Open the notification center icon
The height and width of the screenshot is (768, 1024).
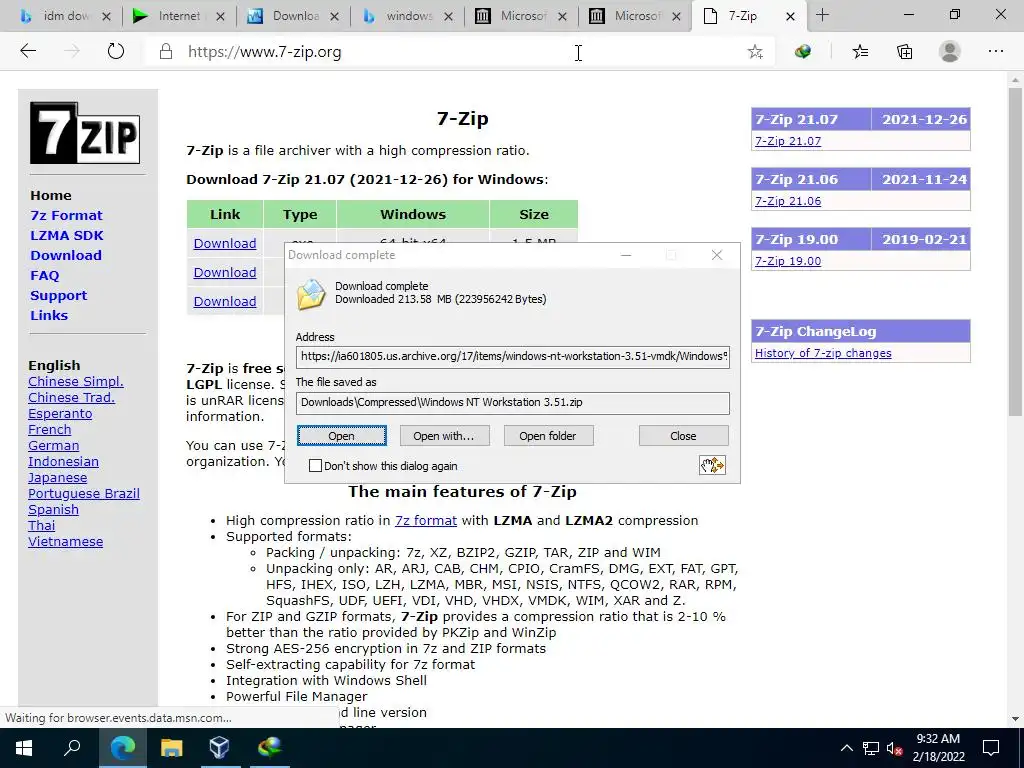(991, 748)
